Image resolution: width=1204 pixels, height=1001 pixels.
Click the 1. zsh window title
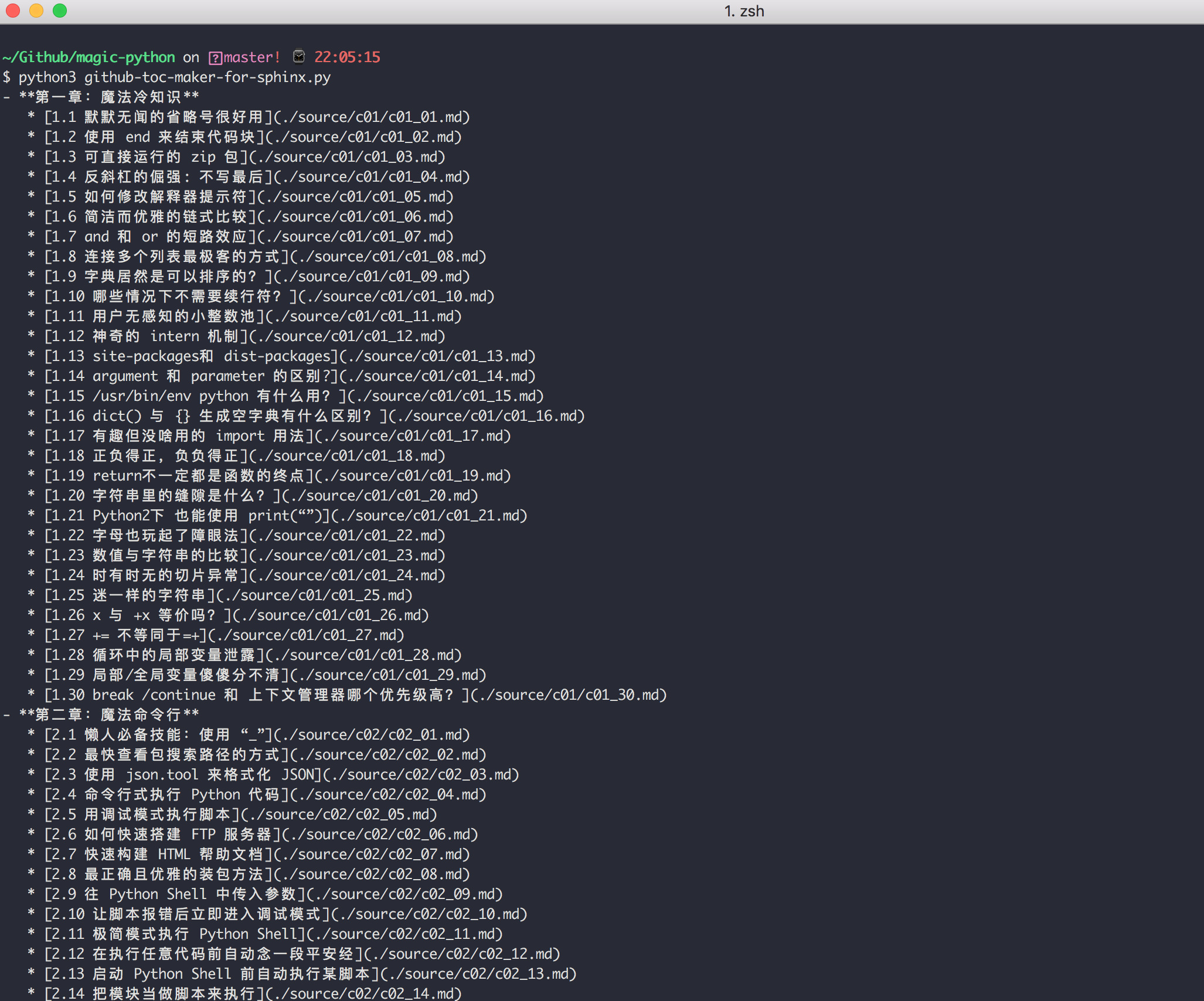743,11
